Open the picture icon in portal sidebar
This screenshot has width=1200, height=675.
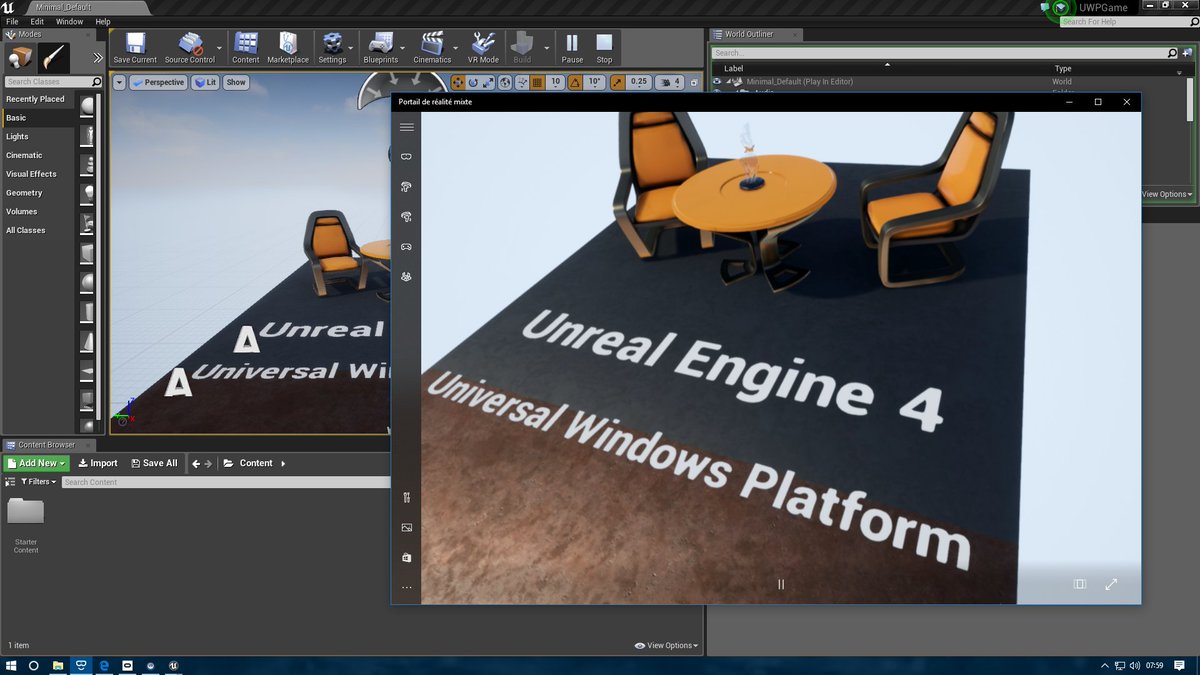(x=406, y=527)
